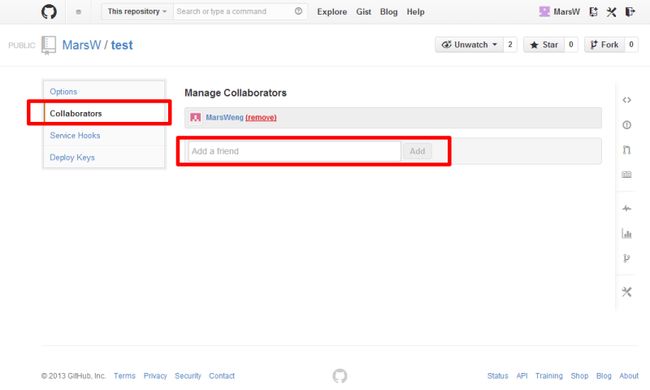Click the remove link next to MarsWeng
The height and width of the screenshot is (390, 650).
(x=261, y=117)
